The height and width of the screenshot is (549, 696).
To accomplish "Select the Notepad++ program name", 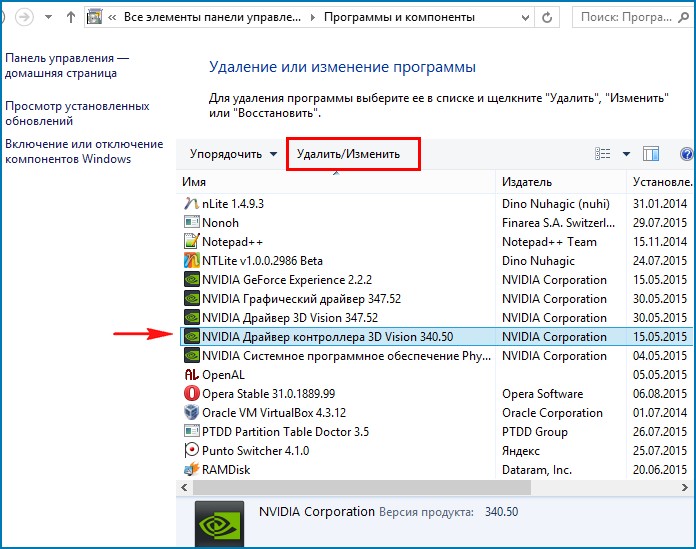I will pos(232,241).
